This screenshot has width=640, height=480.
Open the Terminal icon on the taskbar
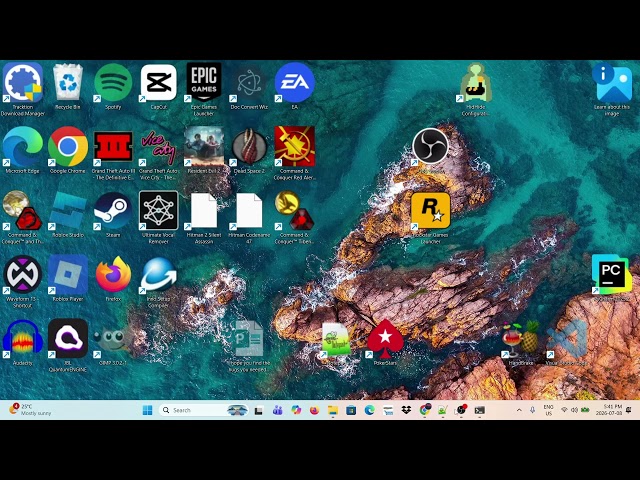[480, 410]
